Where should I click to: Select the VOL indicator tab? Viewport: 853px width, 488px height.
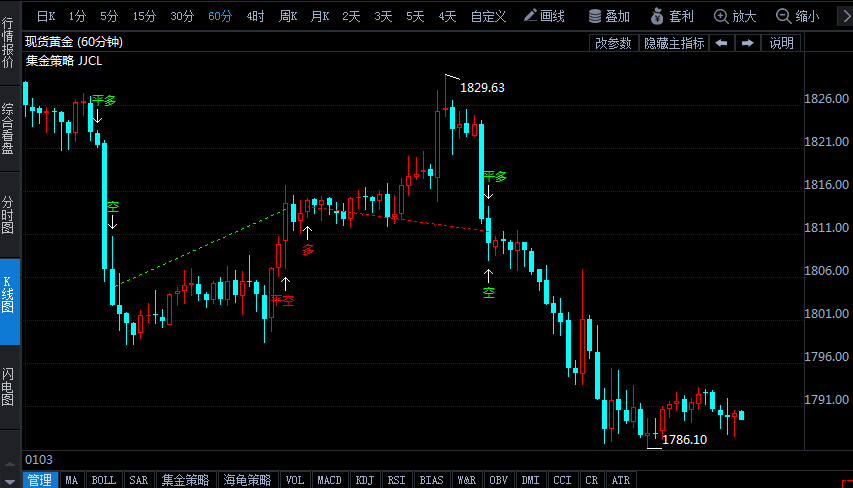[295, 480]
